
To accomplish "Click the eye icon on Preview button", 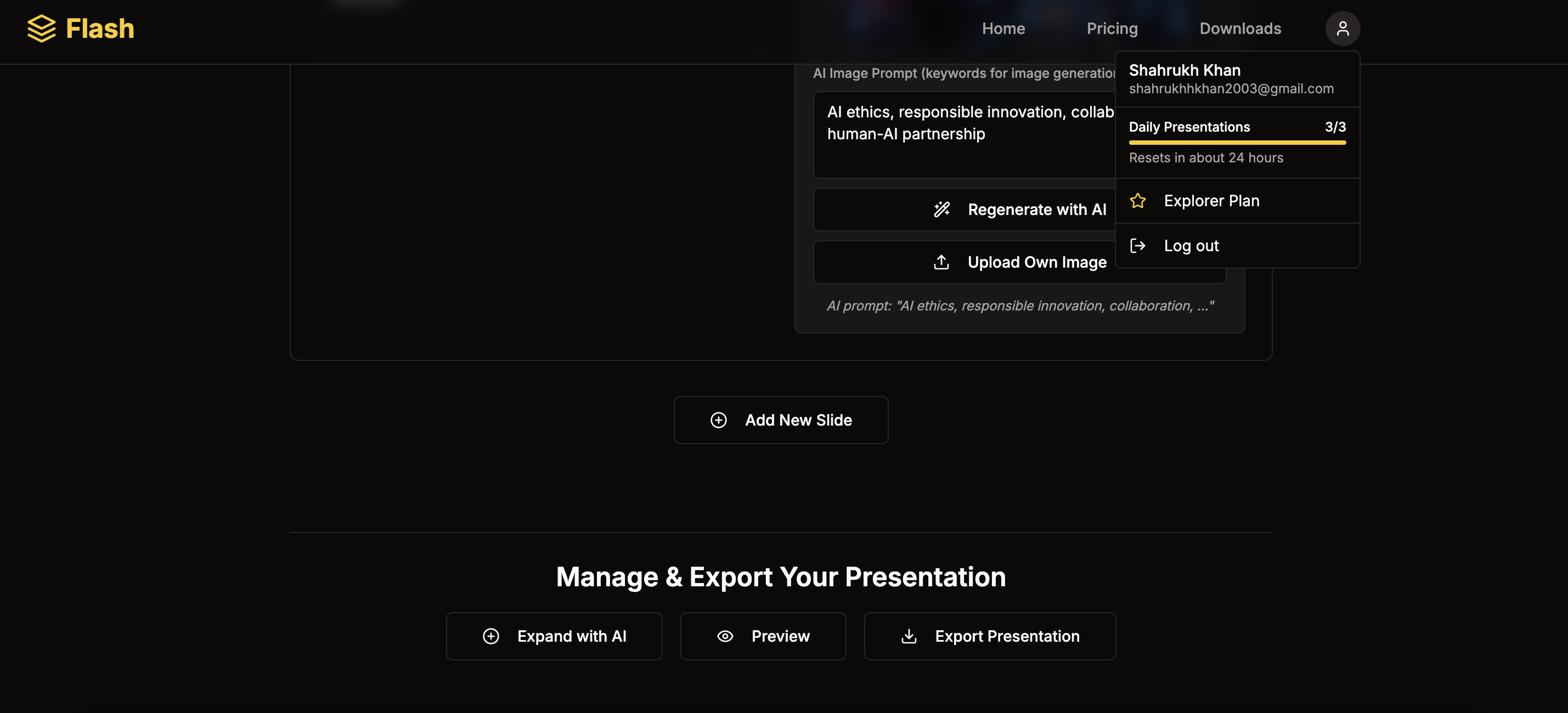I will 725,636.
